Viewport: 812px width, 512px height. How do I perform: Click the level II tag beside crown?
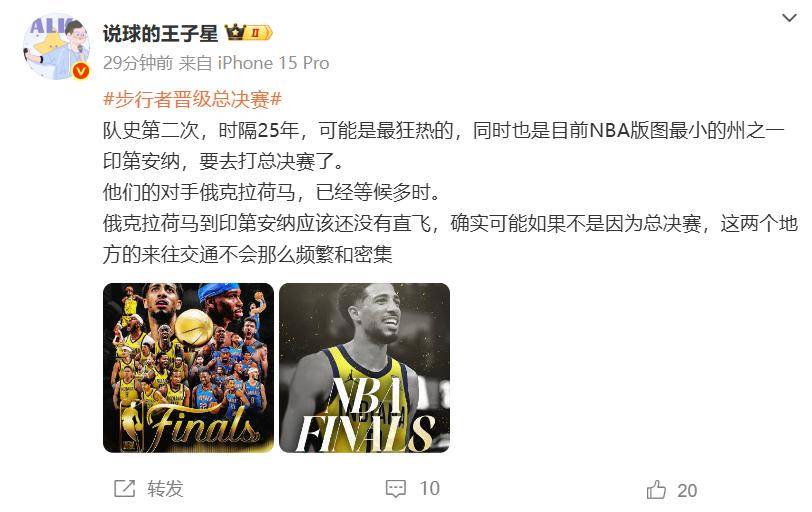pyautogui.click(x=260, y=33)
